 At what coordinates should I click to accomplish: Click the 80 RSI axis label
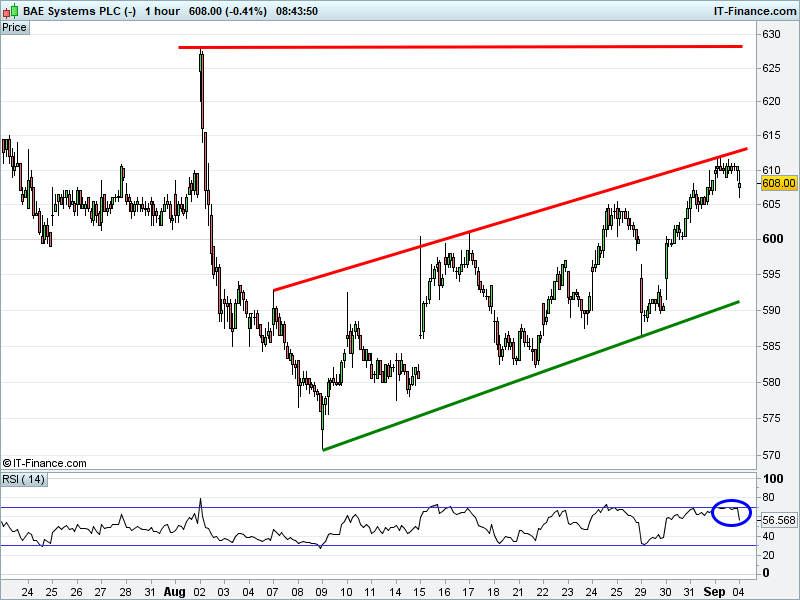[x=768, y=497]
